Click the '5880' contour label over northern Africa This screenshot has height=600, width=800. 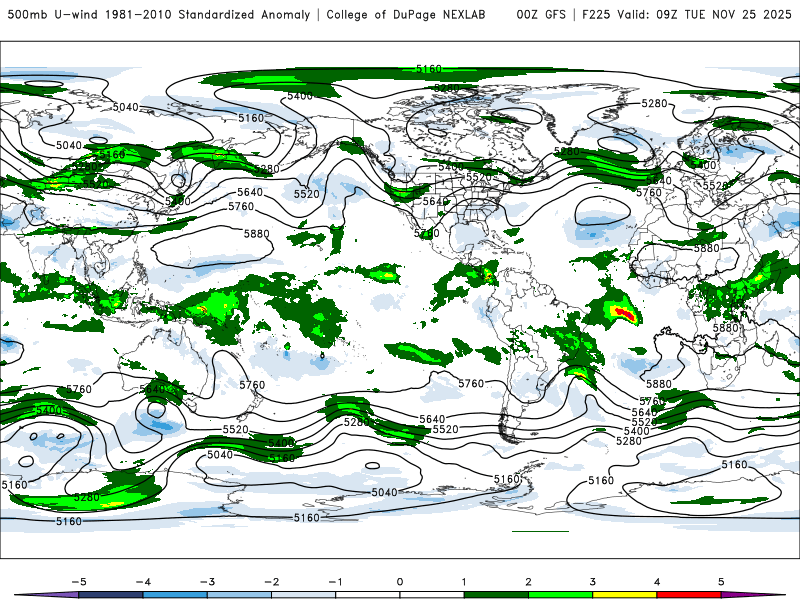pyautogui.click(x=707, y=248)
